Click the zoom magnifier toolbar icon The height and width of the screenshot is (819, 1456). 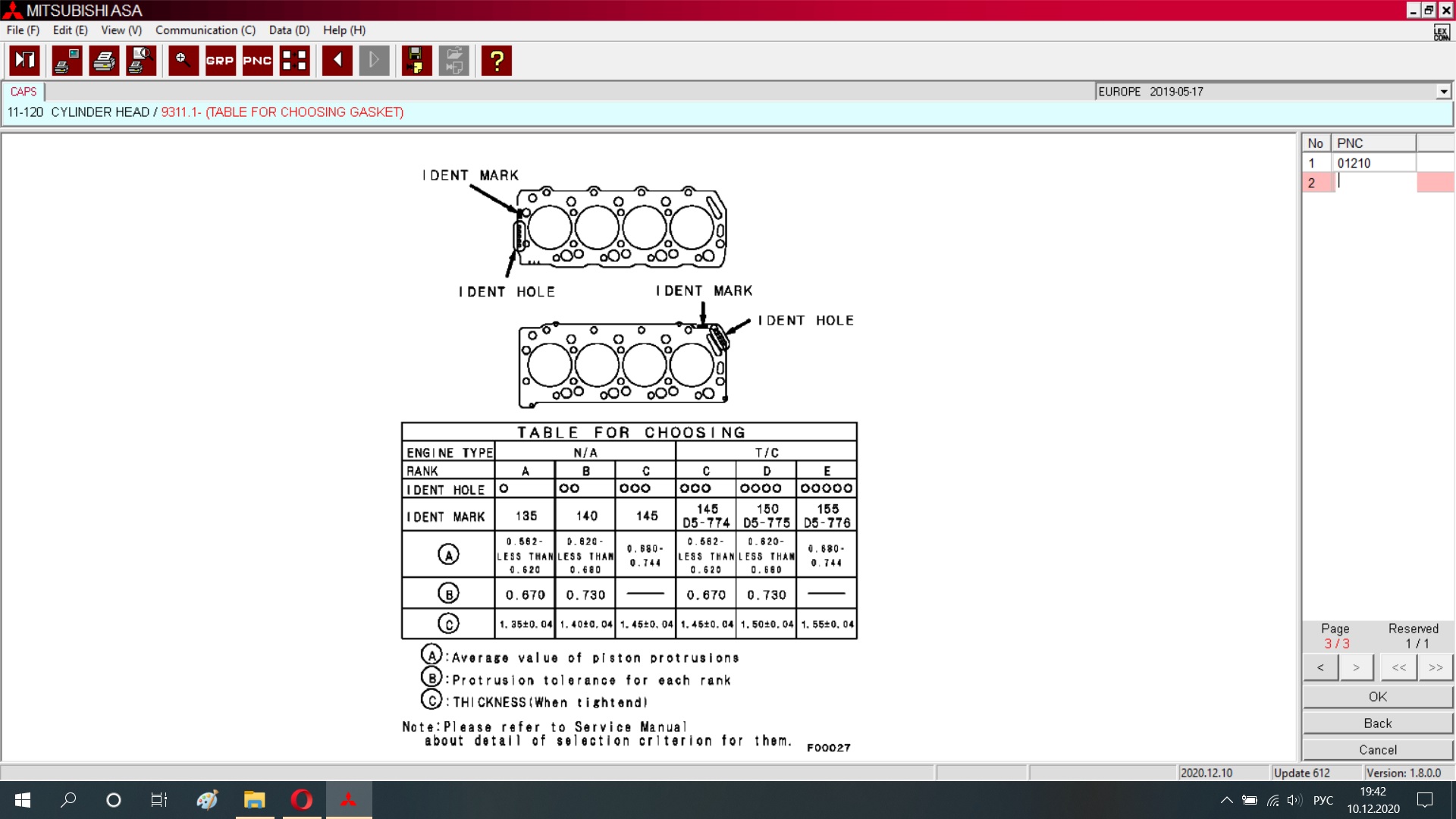(x=183, y=61)
